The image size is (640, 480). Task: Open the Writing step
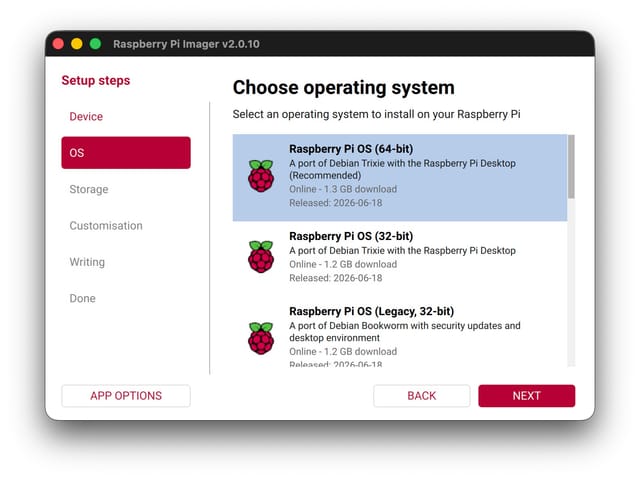click(126, 262)
